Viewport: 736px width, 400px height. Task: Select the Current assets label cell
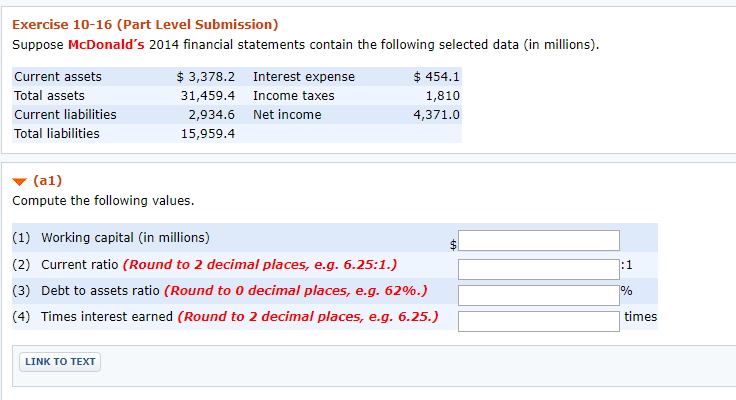point(57,77)
